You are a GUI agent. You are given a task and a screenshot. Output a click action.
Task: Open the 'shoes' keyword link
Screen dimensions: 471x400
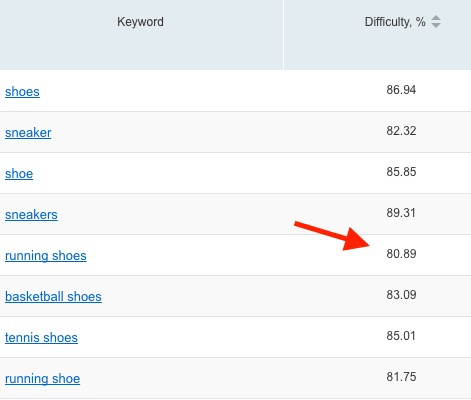22,92
